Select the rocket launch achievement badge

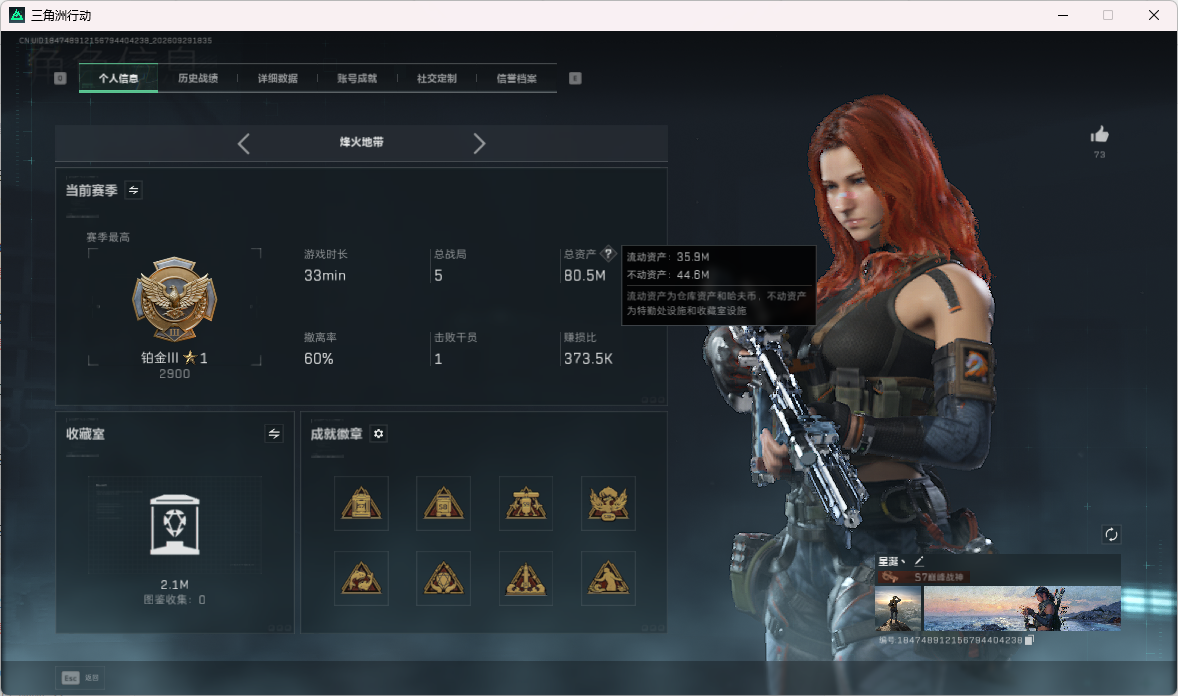coord(526,579)
